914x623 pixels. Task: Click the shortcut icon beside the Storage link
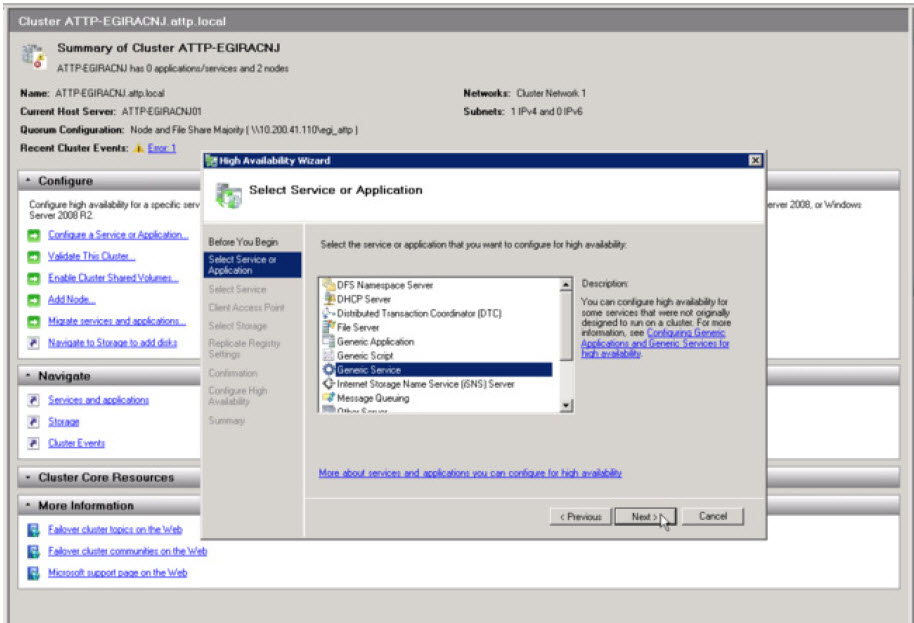pyautogui.click(x=34, y=421)
